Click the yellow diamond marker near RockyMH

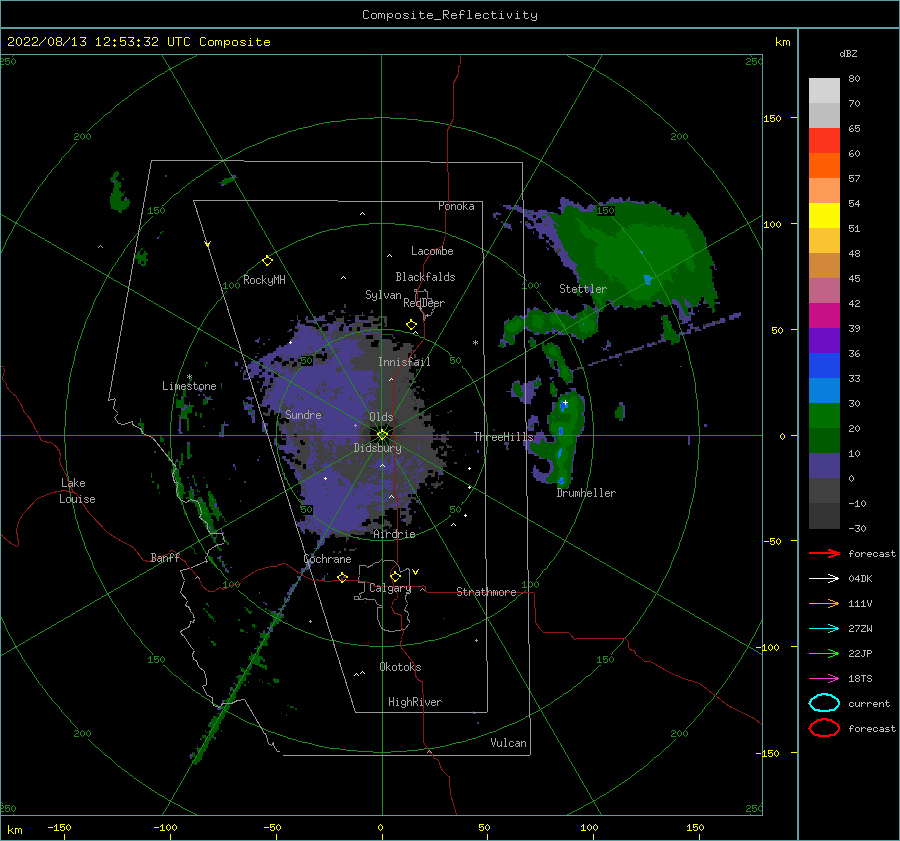[x=267, y=261]
